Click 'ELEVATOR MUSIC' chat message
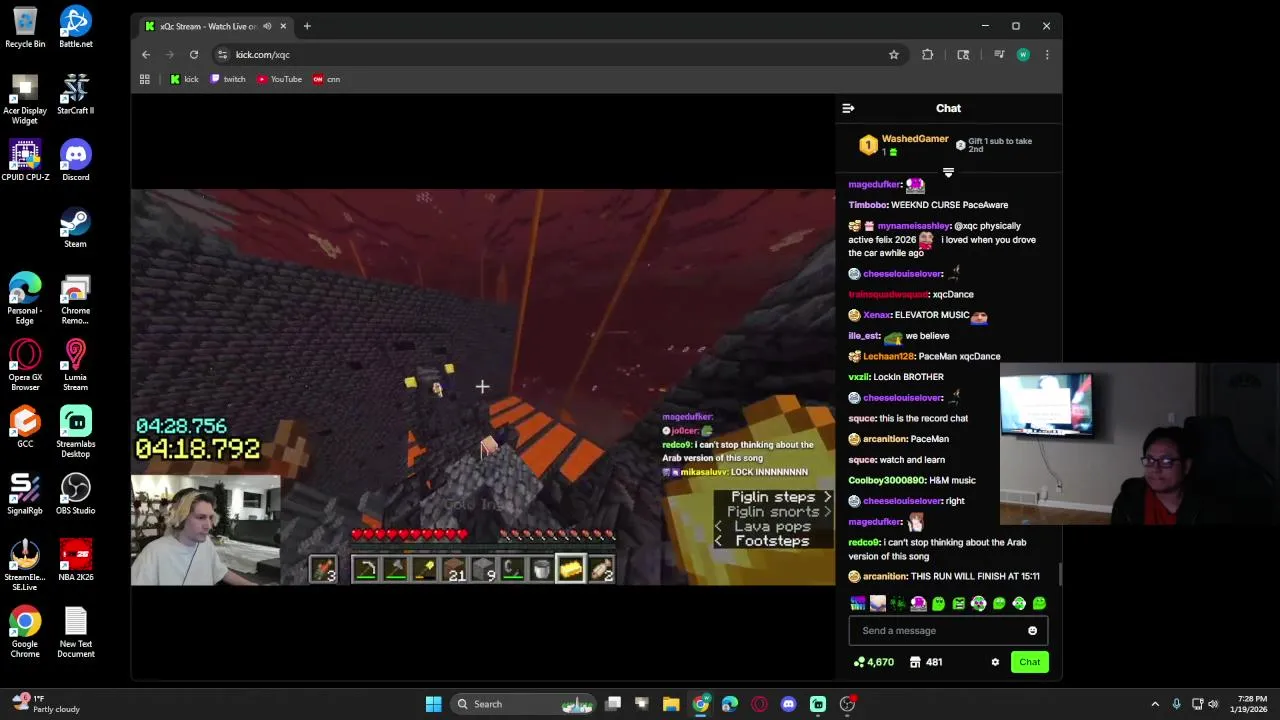 932,315
